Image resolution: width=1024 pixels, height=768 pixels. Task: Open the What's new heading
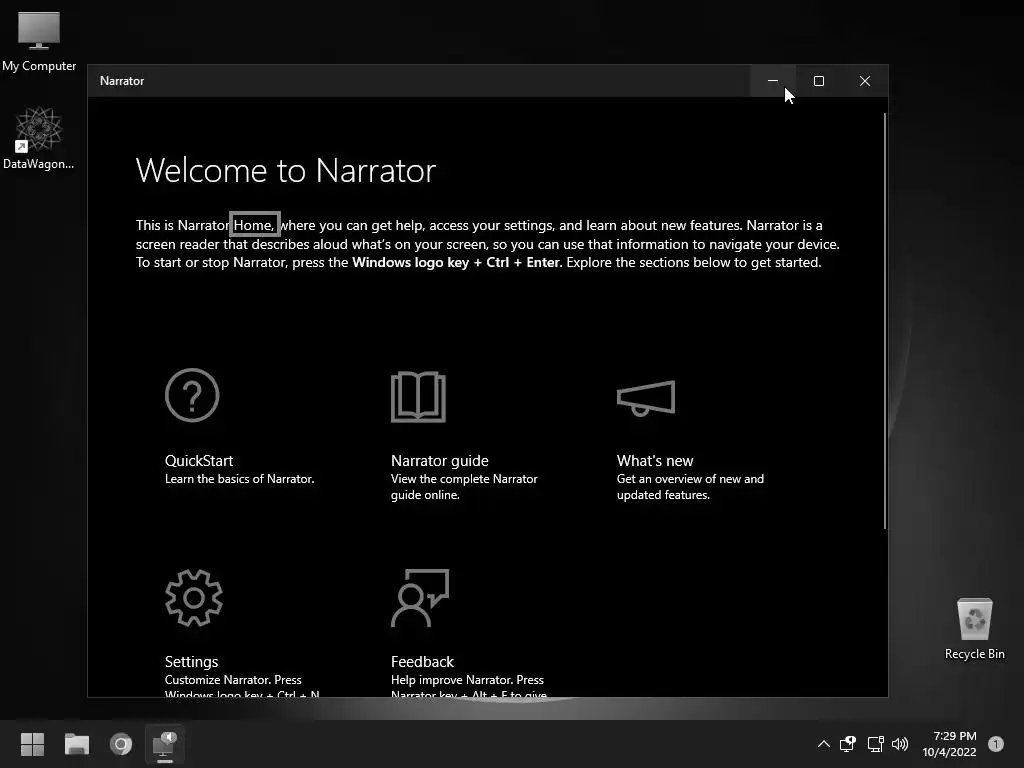(654, 460)
